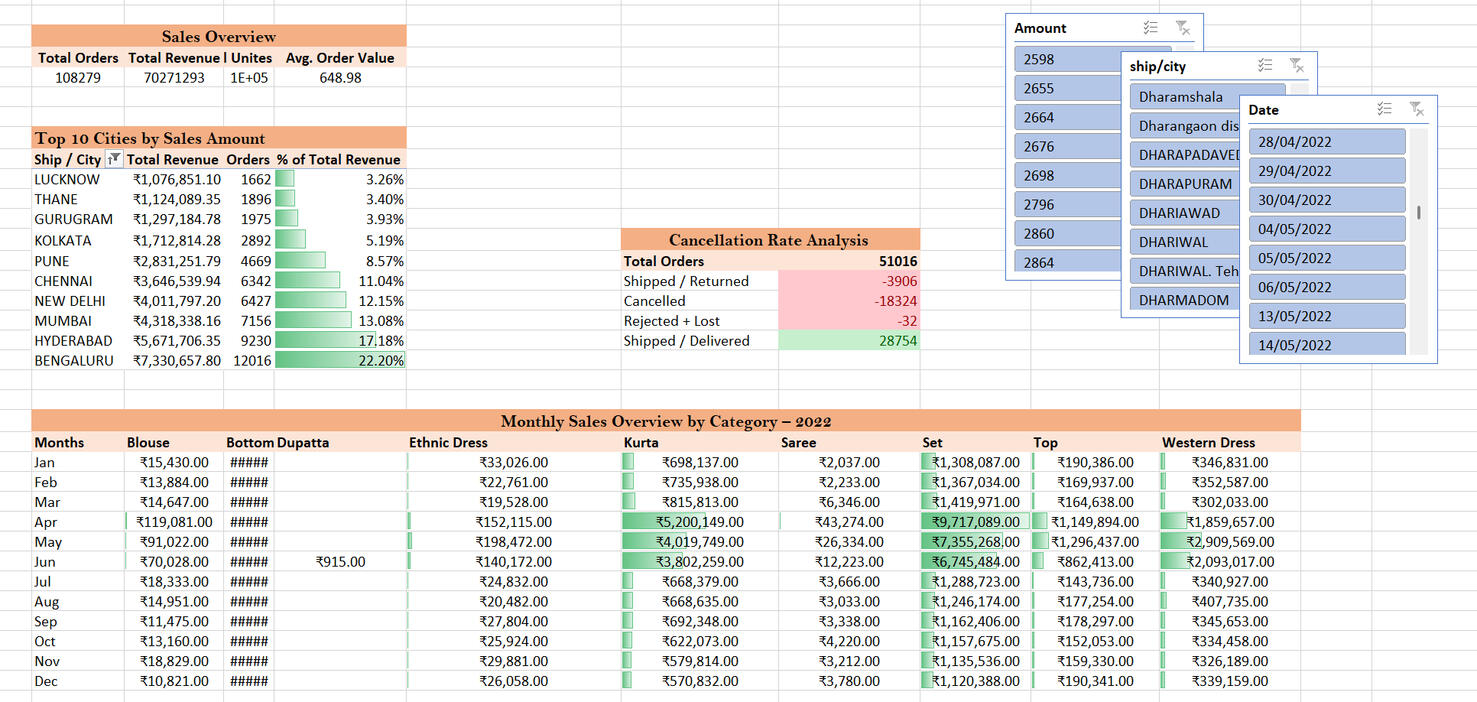Viewport: 1477px width, 702px height.
Task: Click the Cancellation Rate Analysis header
Action: 770,240
